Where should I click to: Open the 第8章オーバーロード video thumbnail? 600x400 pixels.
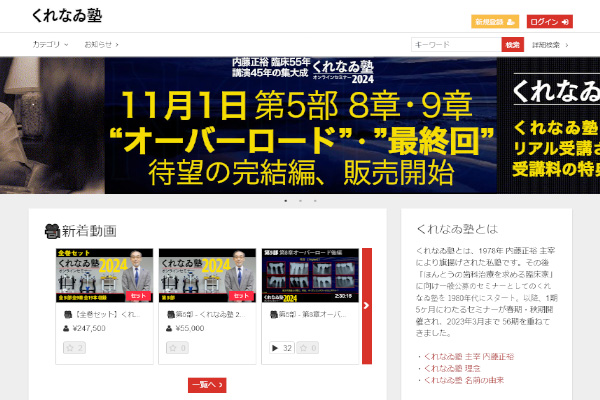[x=310, y=275]
